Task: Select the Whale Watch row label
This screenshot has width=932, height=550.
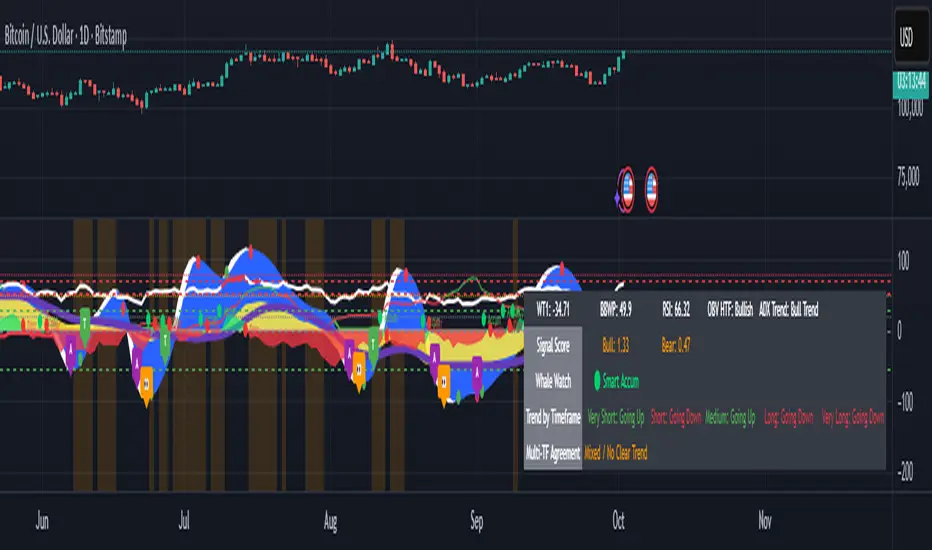Action: 553,381
